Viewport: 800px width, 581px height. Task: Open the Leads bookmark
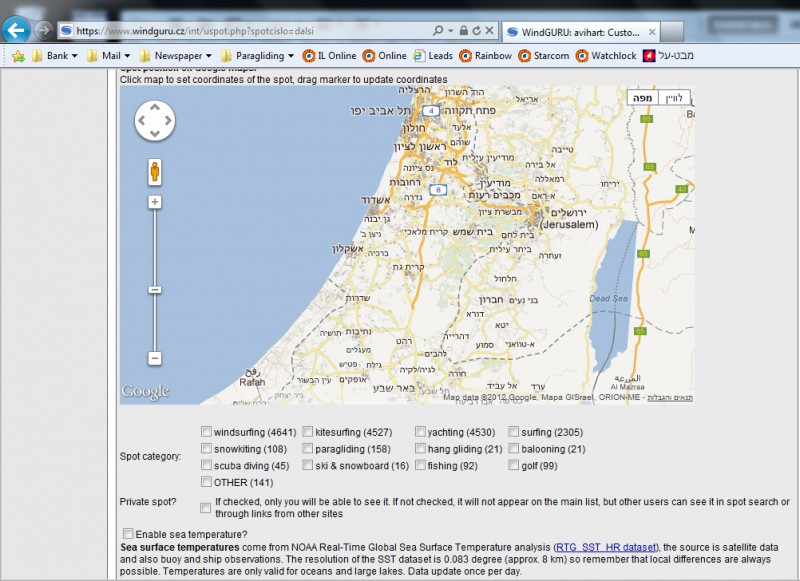tap(433, 56)
